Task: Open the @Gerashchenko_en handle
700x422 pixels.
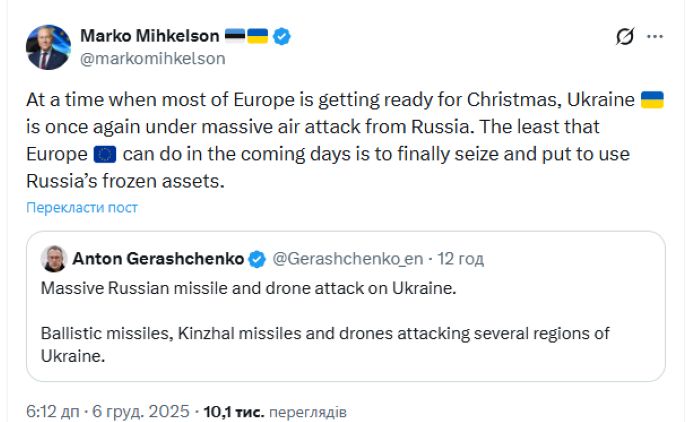Action: pos(348,259)
